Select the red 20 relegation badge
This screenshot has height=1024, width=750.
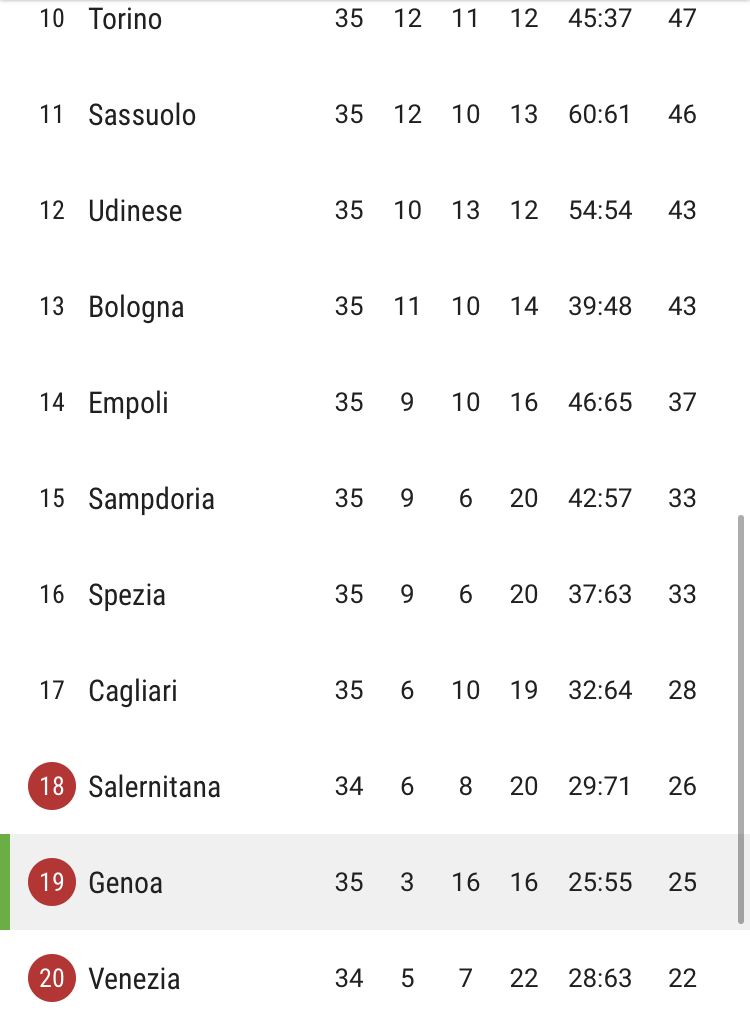point(52,978)
